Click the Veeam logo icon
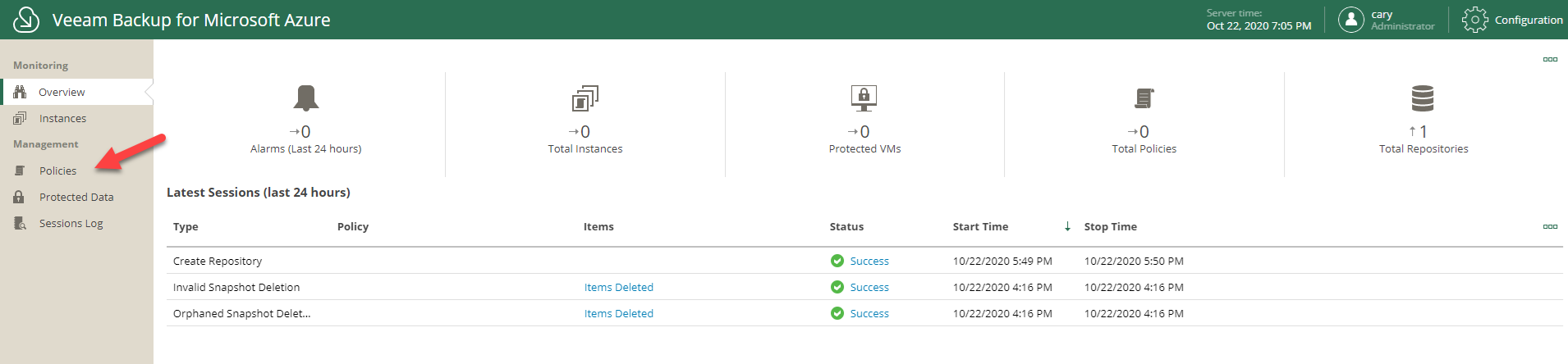Viewport: 1568px width, 364px height. tap(26, 20)
